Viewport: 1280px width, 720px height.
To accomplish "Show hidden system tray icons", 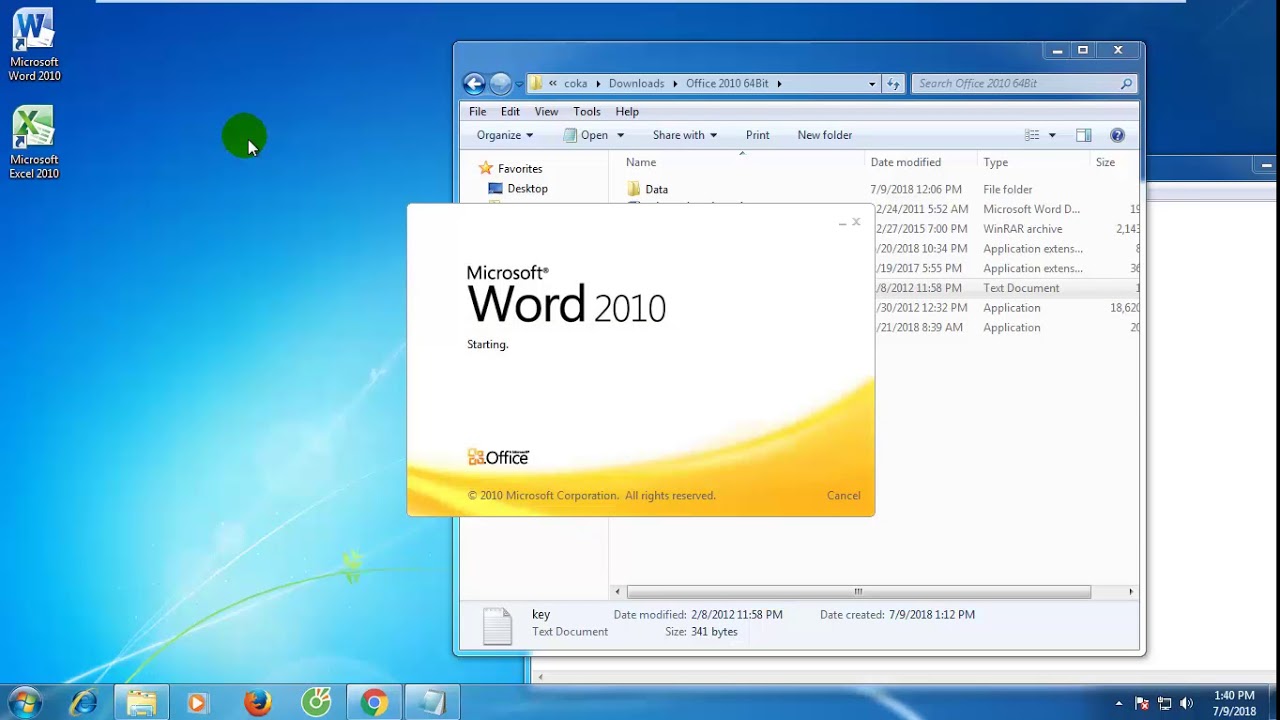I will [1119, 703].
